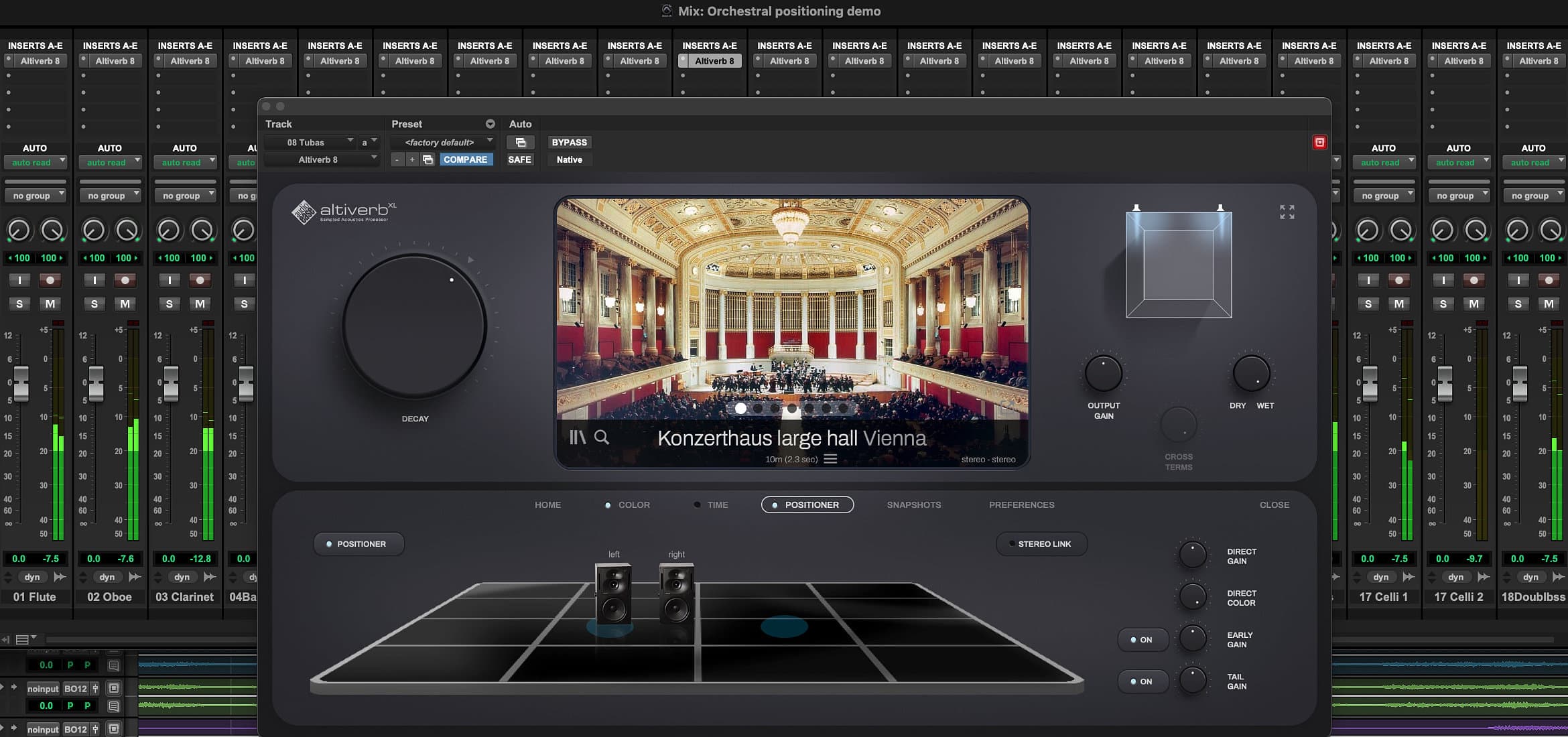This screenshot has width=1568, height=737.
Task: Open the 08 Tubas track selector dropdown
Action: pyautogui.click(x=310, y=142)
